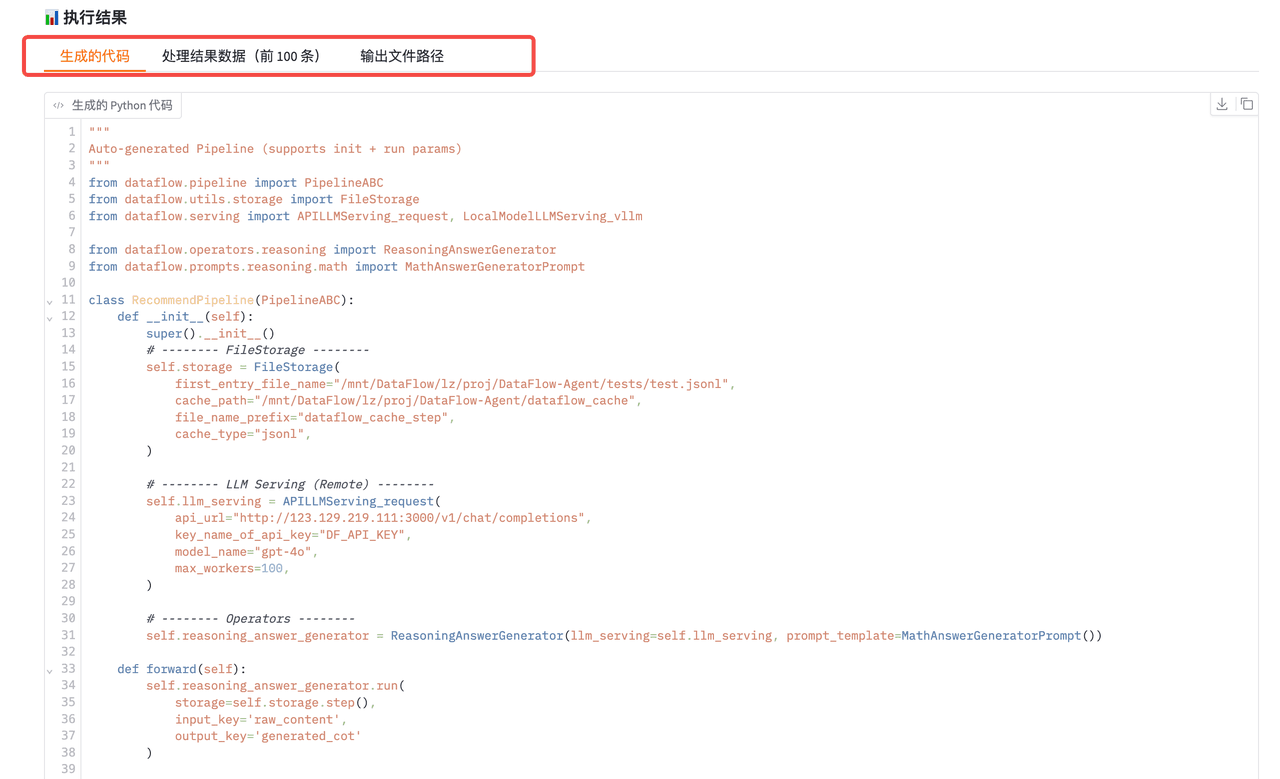Collapse the forward method fold at line 33
The width and height of the screenshot is (1280, 779).
[x=49, y=669]
